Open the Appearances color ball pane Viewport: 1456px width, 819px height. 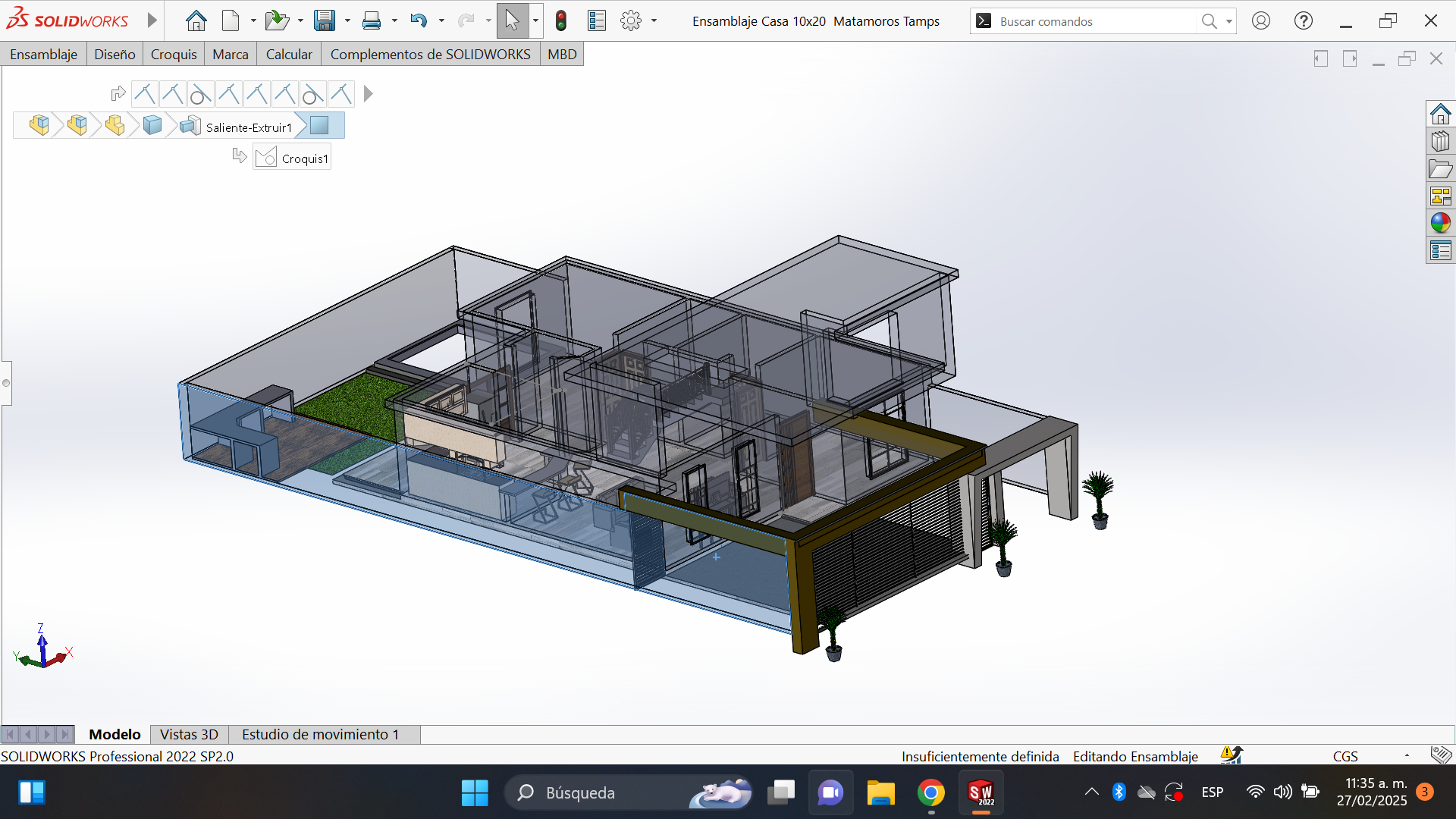tap(1440, 223)
